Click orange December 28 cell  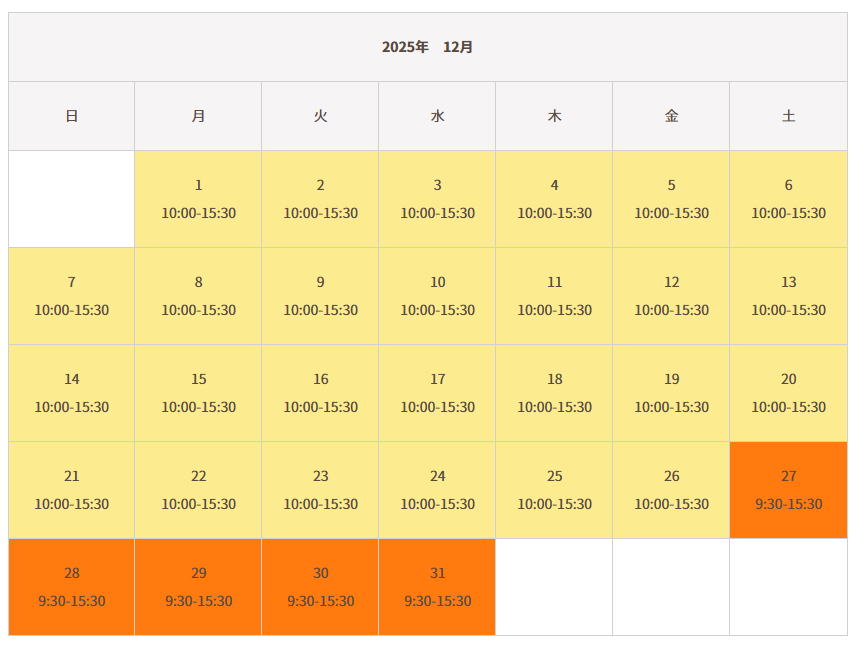(72, 587)
